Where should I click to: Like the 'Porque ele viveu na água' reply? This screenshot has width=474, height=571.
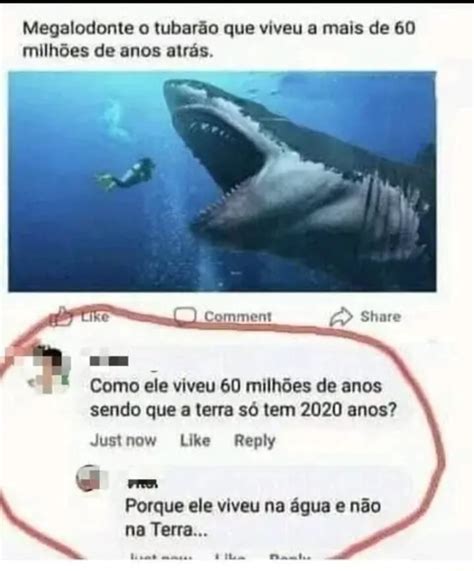229,556
